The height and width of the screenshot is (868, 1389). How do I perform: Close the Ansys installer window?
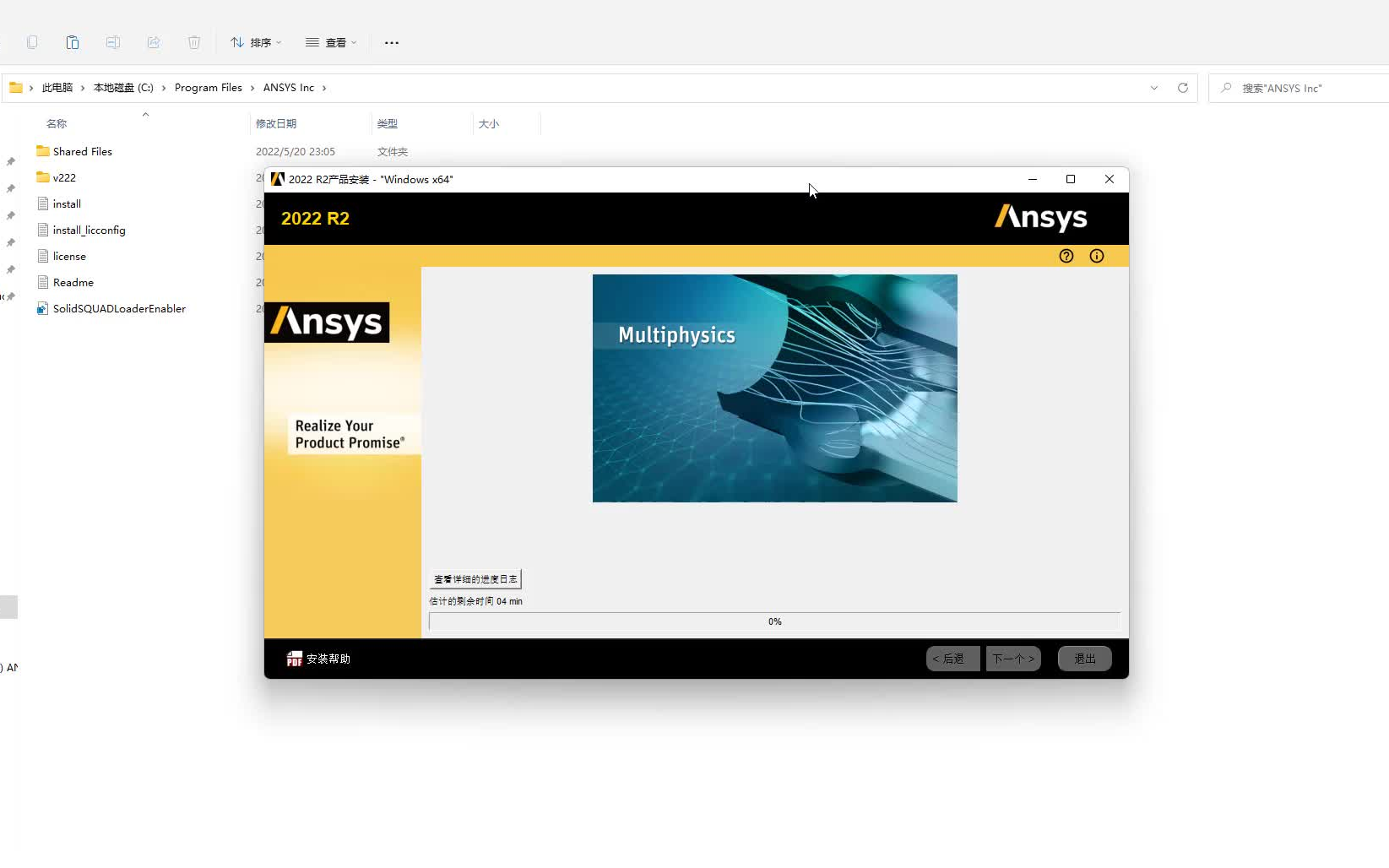[1110, 179]
